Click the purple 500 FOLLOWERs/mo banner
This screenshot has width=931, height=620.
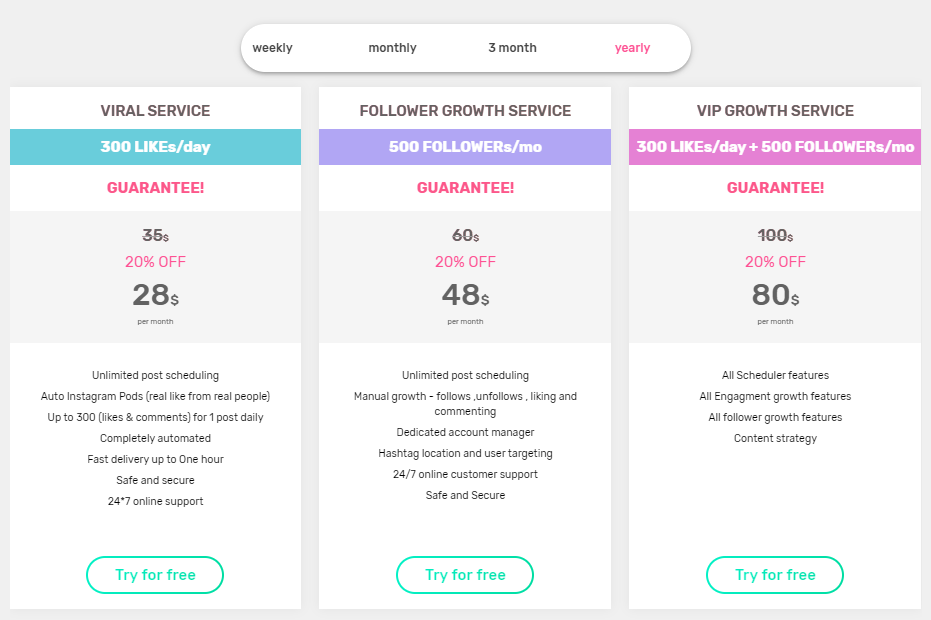(465, 147)
